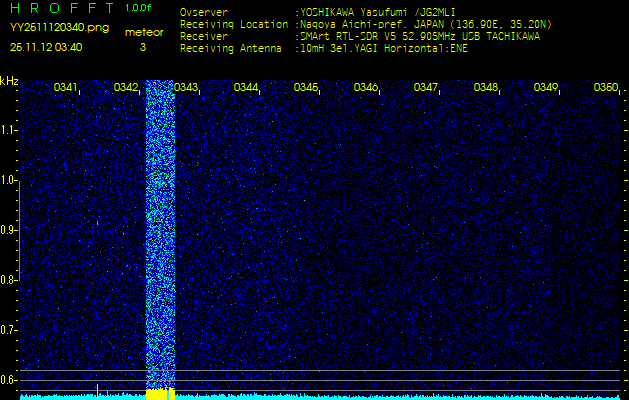Click the 0345 time marker
Screen dimensions: 629x400
(x=305, y=87)
